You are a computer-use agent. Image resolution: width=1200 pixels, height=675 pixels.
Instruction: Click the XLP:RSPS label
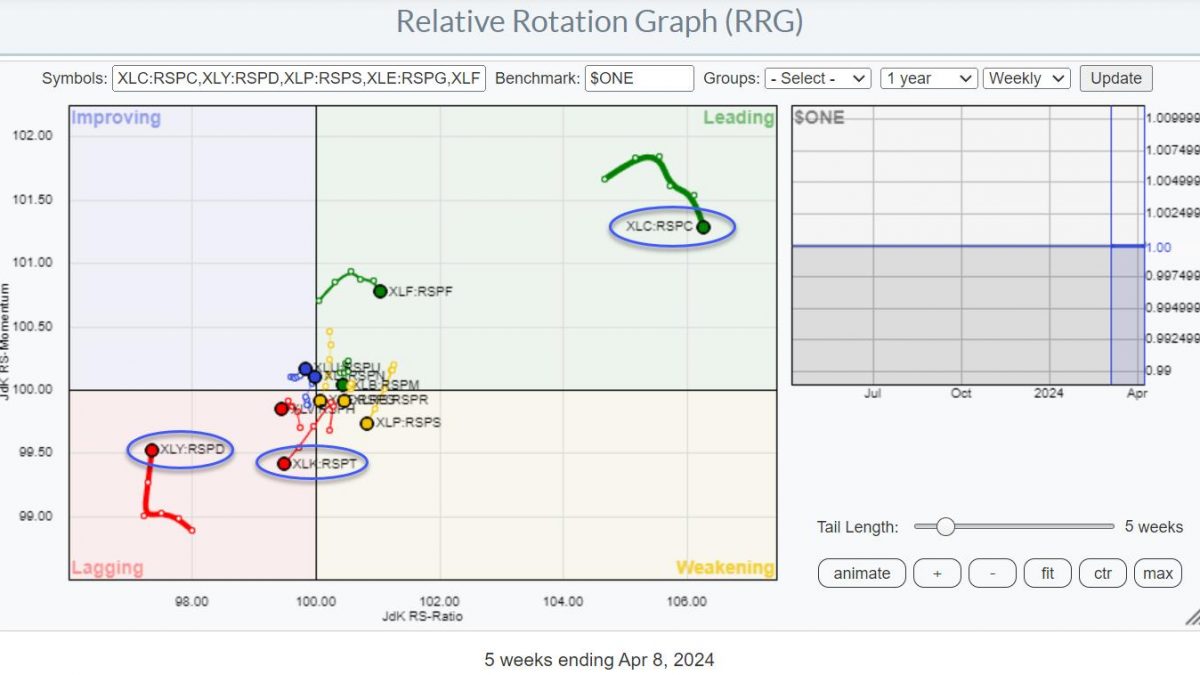pyautogui.click(x=408, y=423)
